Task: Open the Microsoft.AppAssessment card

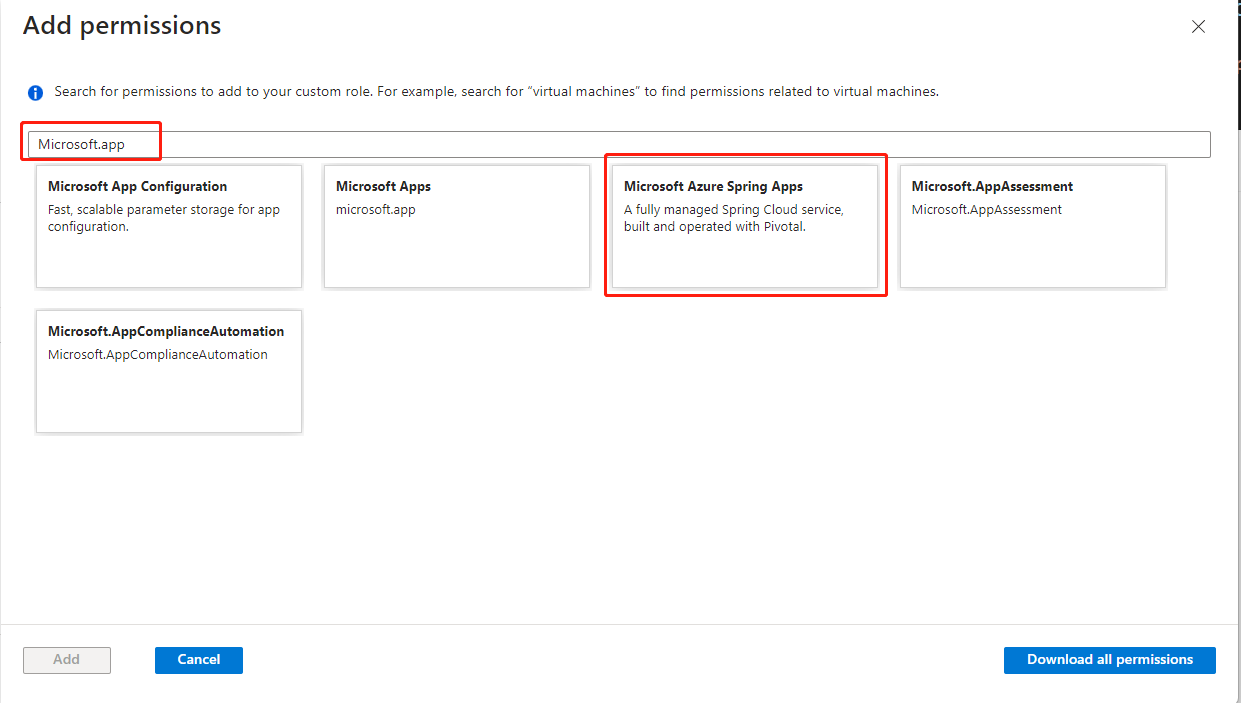Action: point(1033,227)
